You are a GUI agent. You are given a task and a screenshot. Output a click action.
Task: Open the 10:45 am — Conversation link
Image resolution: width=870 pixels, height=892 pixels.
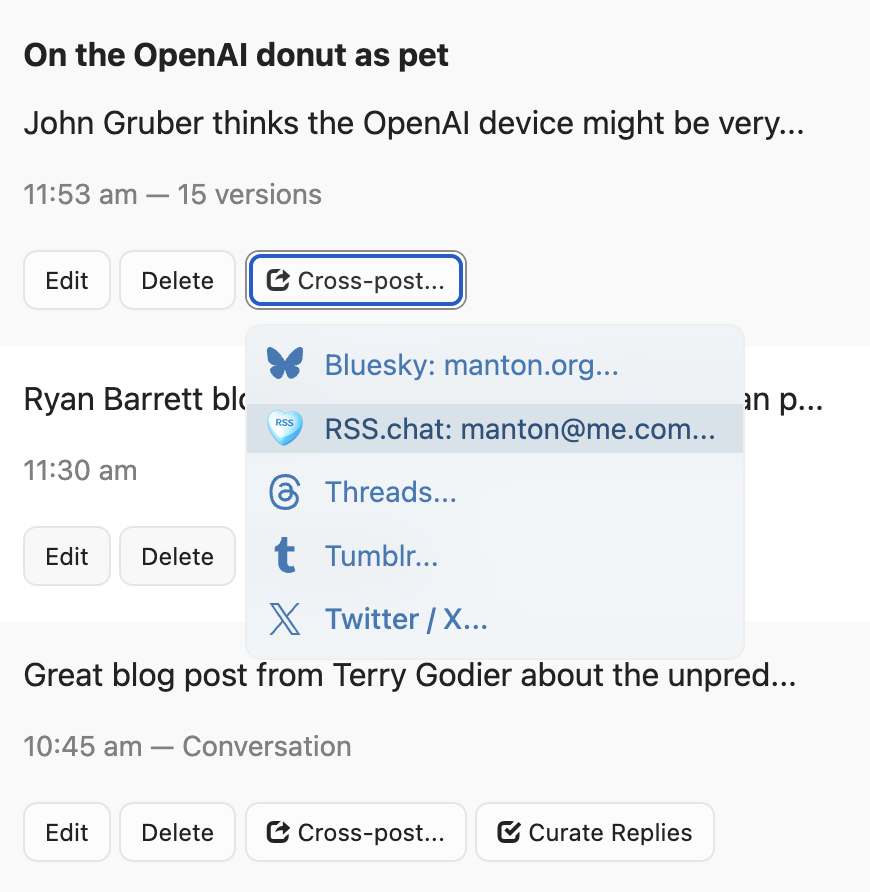pos(187,746)
